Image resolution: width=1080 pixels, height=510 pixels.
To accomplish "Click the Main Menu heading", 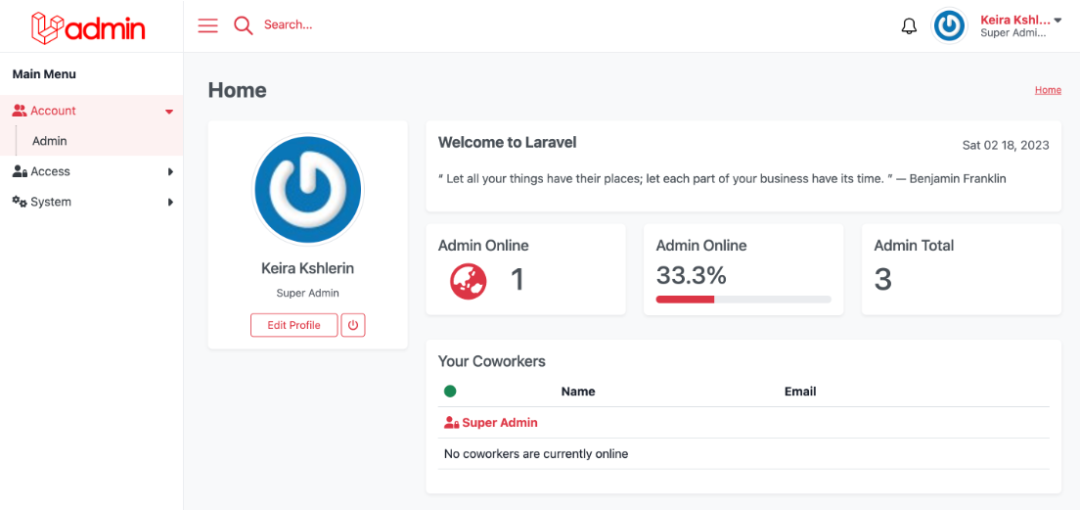I will (x=44, y=74).
